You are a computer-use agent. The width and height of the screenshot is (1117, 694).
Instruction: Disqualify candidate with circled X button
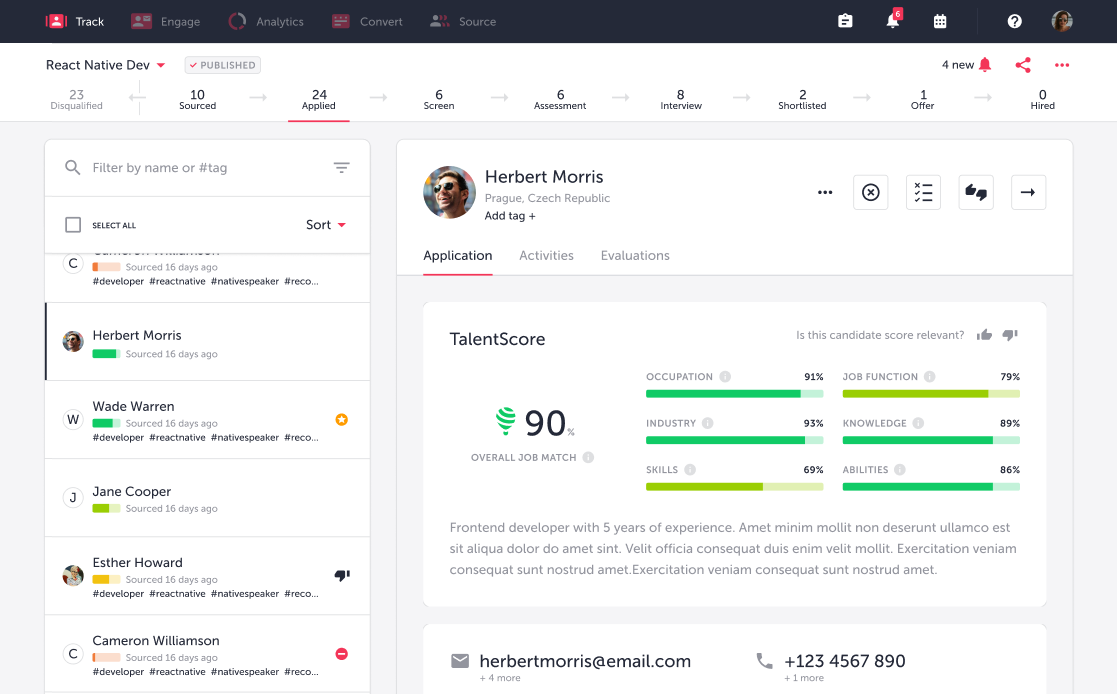pyautogui.click(x=870, y=192)
